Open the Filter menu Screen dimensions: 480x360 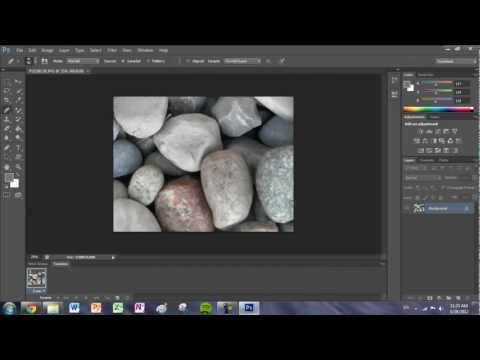112,50
